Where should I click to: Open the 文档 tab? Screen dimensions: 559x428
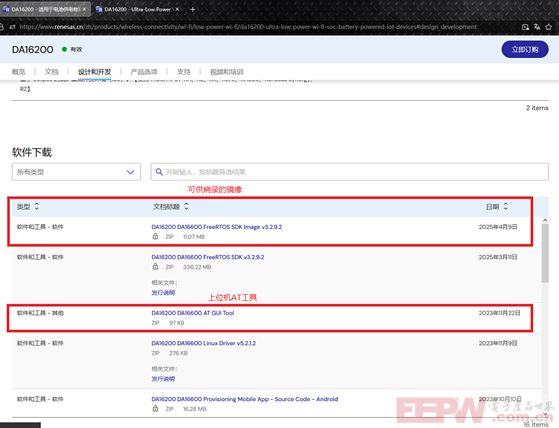tap(51, 72)
